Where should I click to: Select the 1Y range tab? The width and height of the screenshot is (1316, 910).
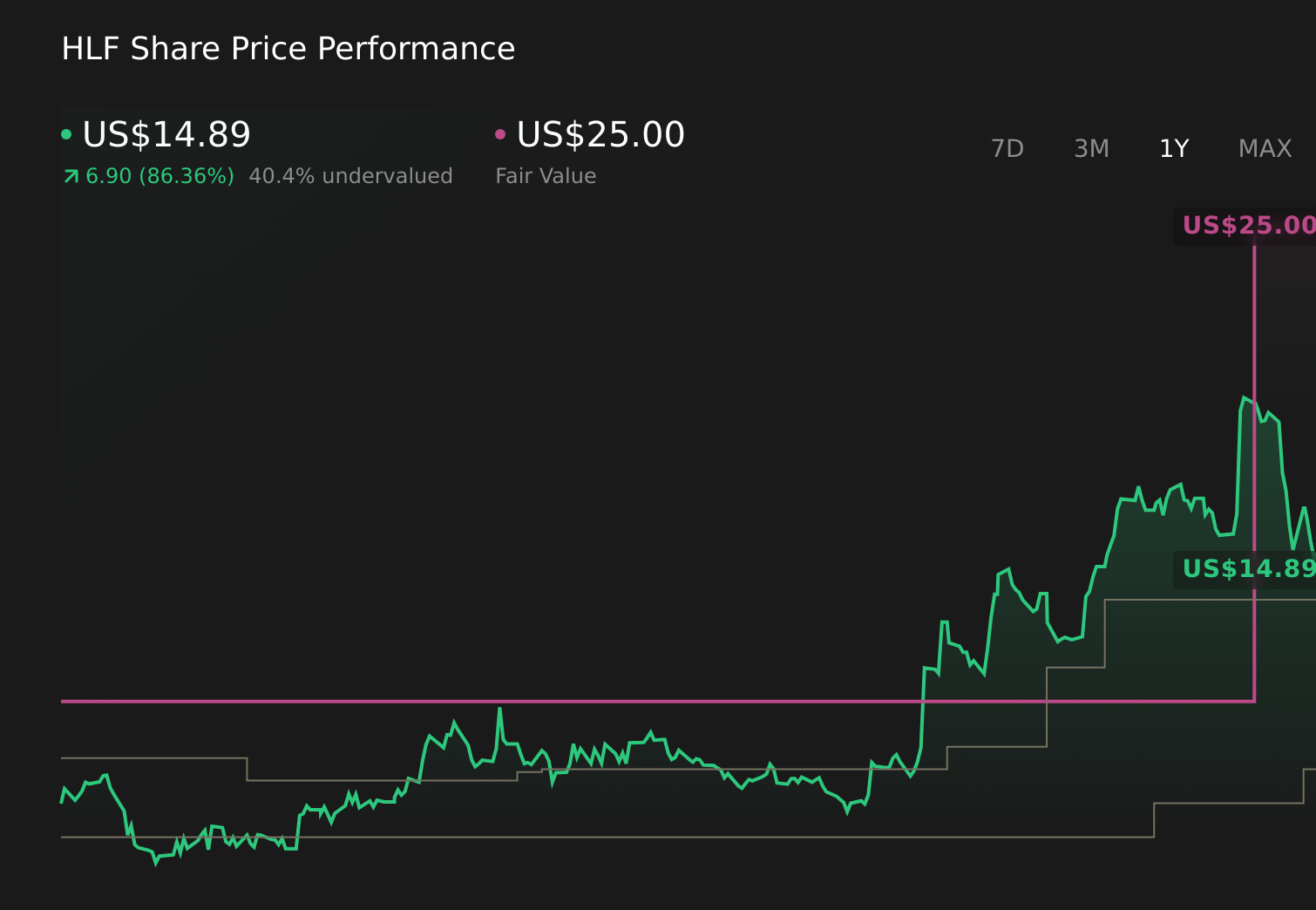coord(1173,148)
